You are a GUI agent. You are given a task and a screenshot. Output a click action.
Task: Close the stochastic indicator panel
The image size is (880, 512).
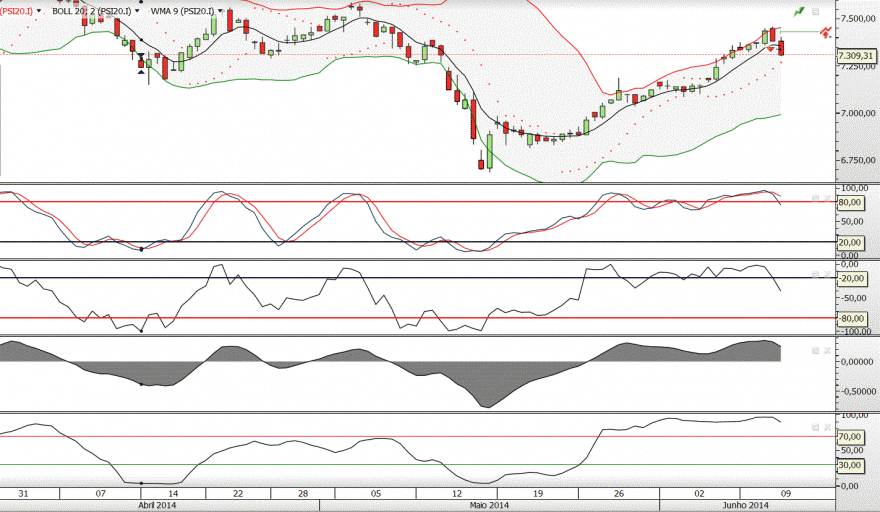point(827,198)
